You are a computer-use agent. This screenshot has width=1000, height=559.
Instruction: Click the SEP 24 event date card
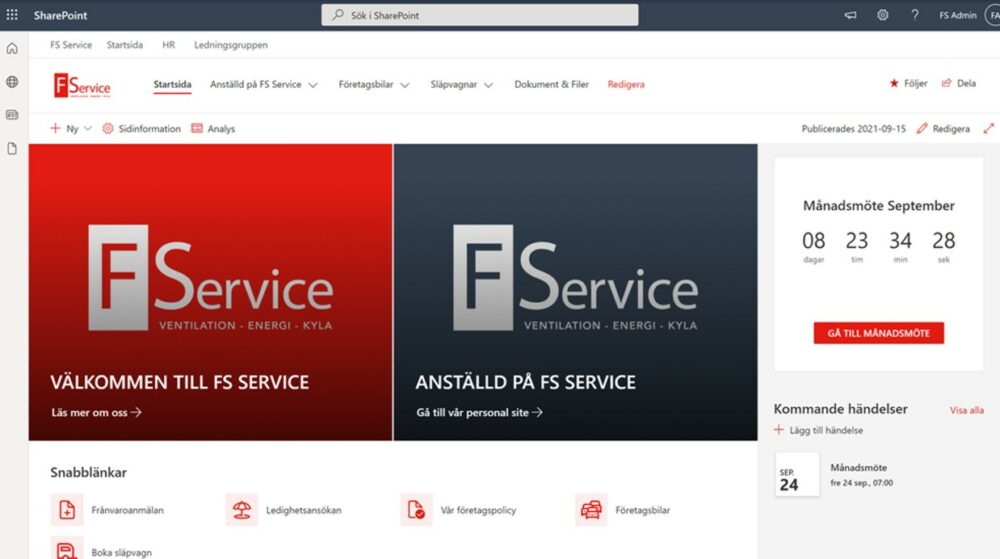797,475
